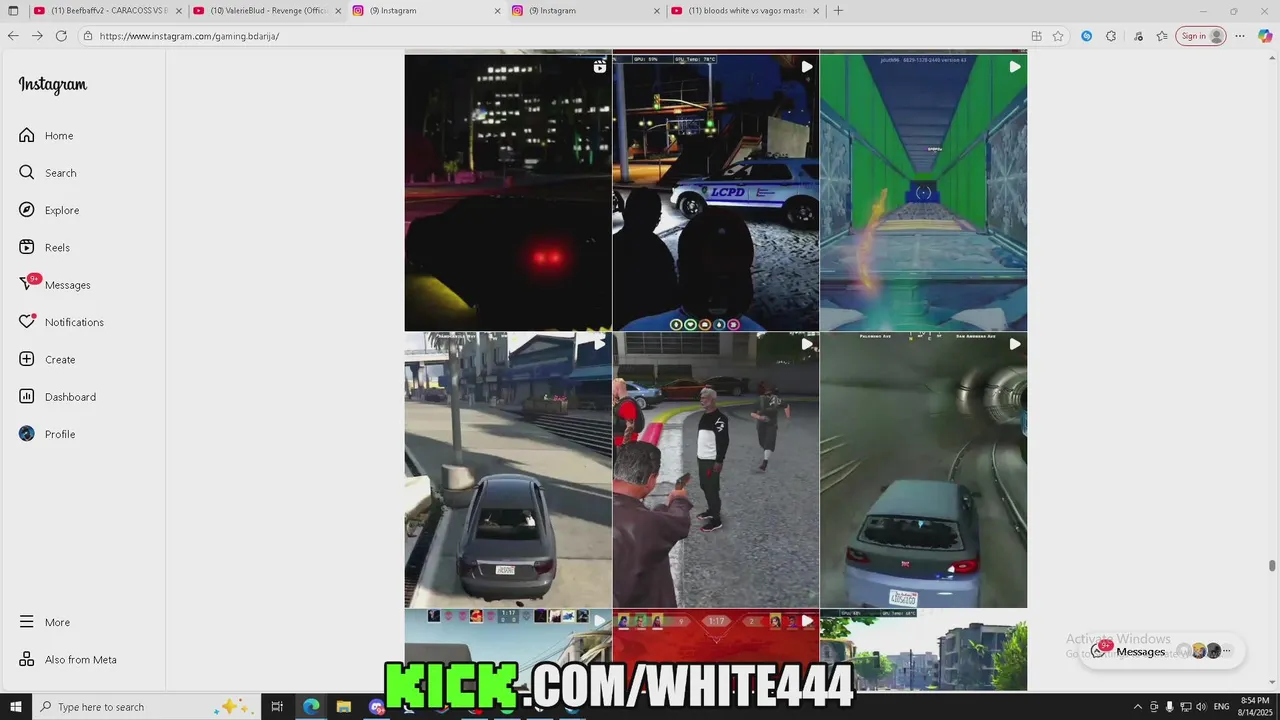
Task: Open Also from Meta menu
Action: point(68,660)
